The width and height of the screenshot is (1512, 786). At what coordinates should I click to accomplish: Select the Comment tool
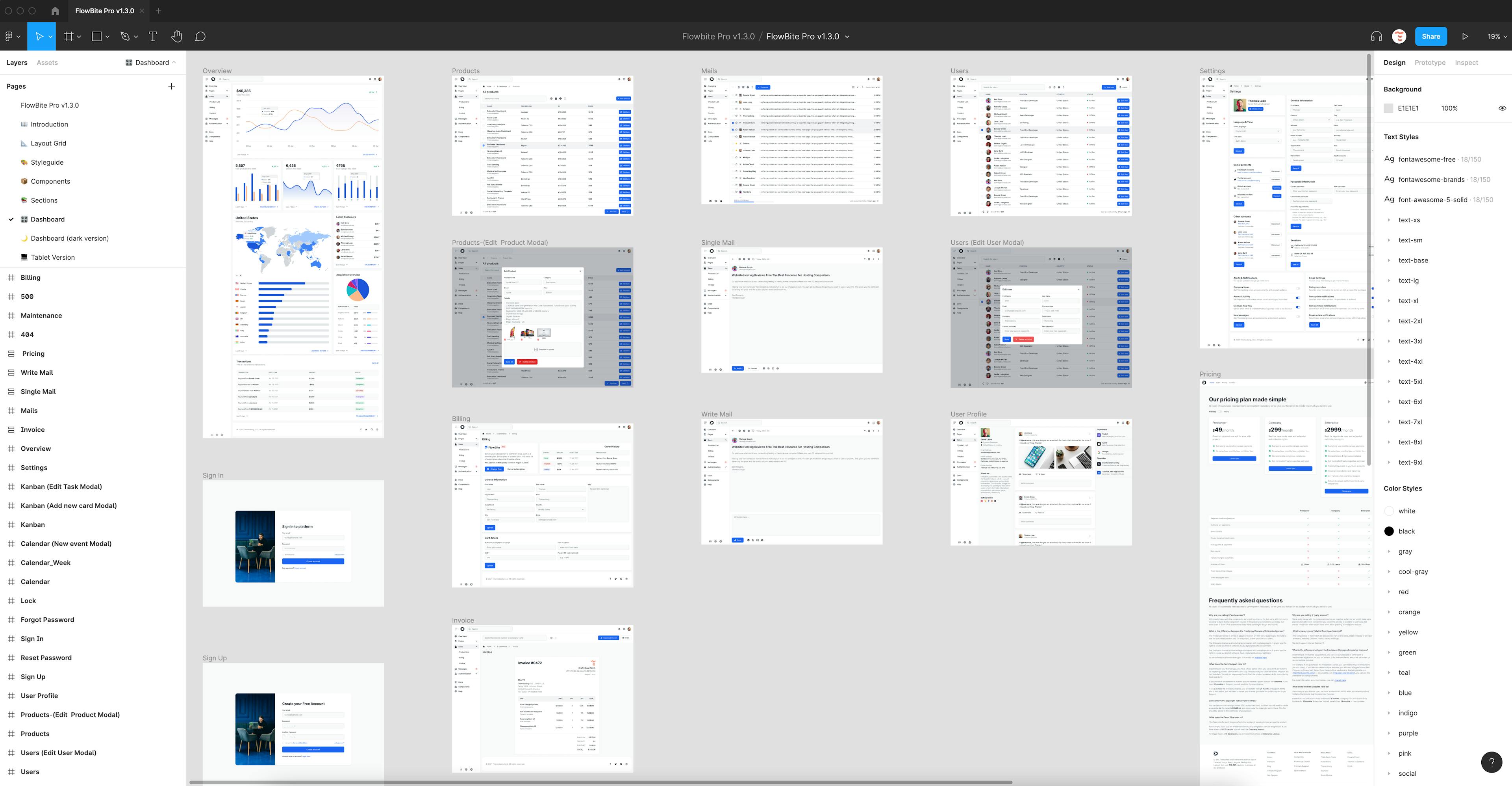click(x=200, y=36)
